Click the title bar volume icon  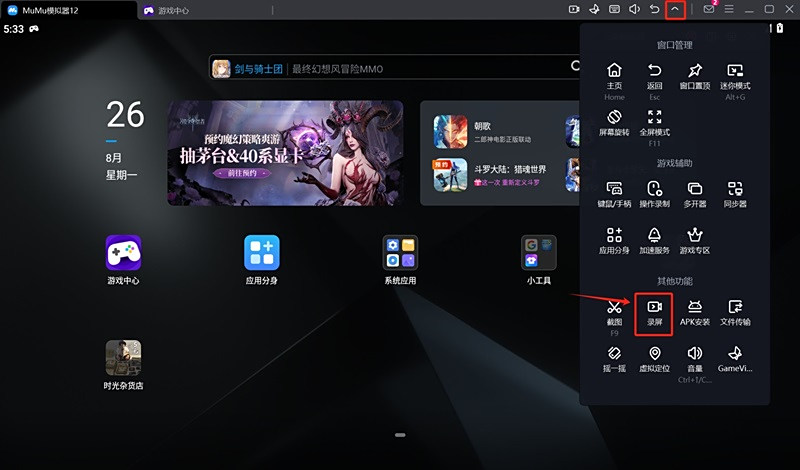pos(634,9)
